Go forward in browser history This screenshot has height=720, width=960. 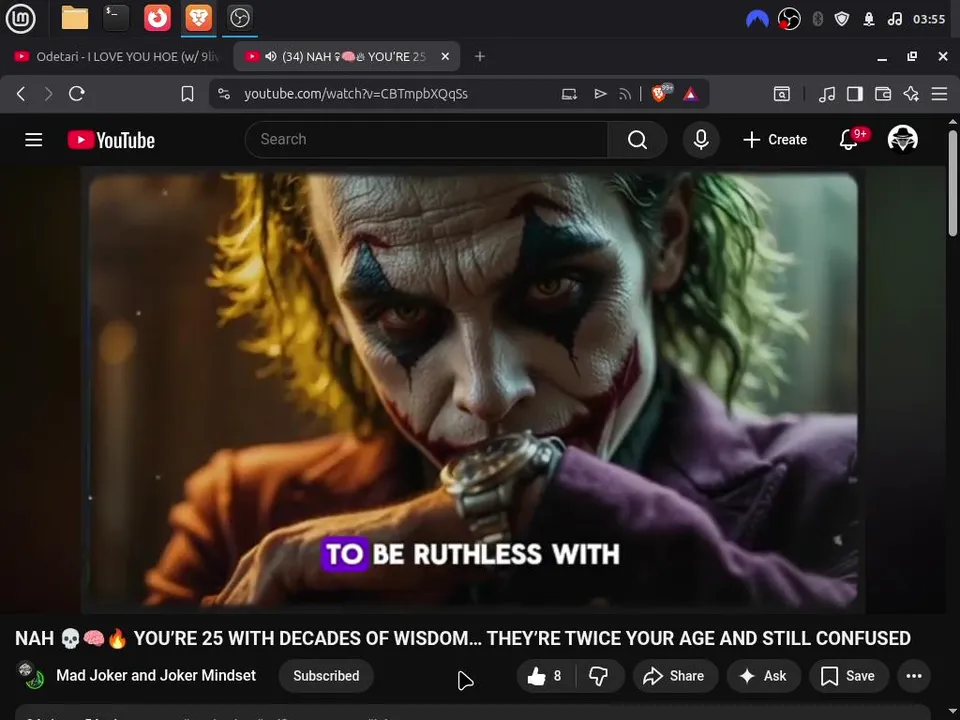coord(48,94)
